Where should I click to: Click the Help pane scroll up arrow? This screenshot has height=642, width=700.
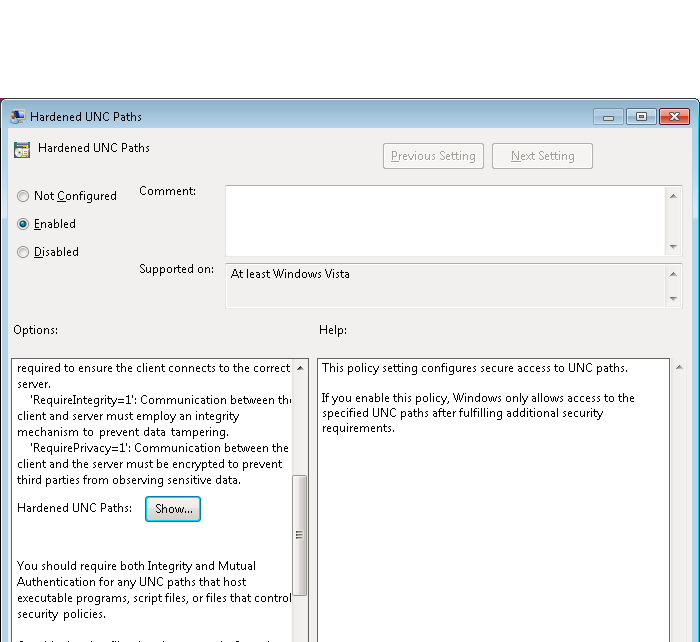679,367
